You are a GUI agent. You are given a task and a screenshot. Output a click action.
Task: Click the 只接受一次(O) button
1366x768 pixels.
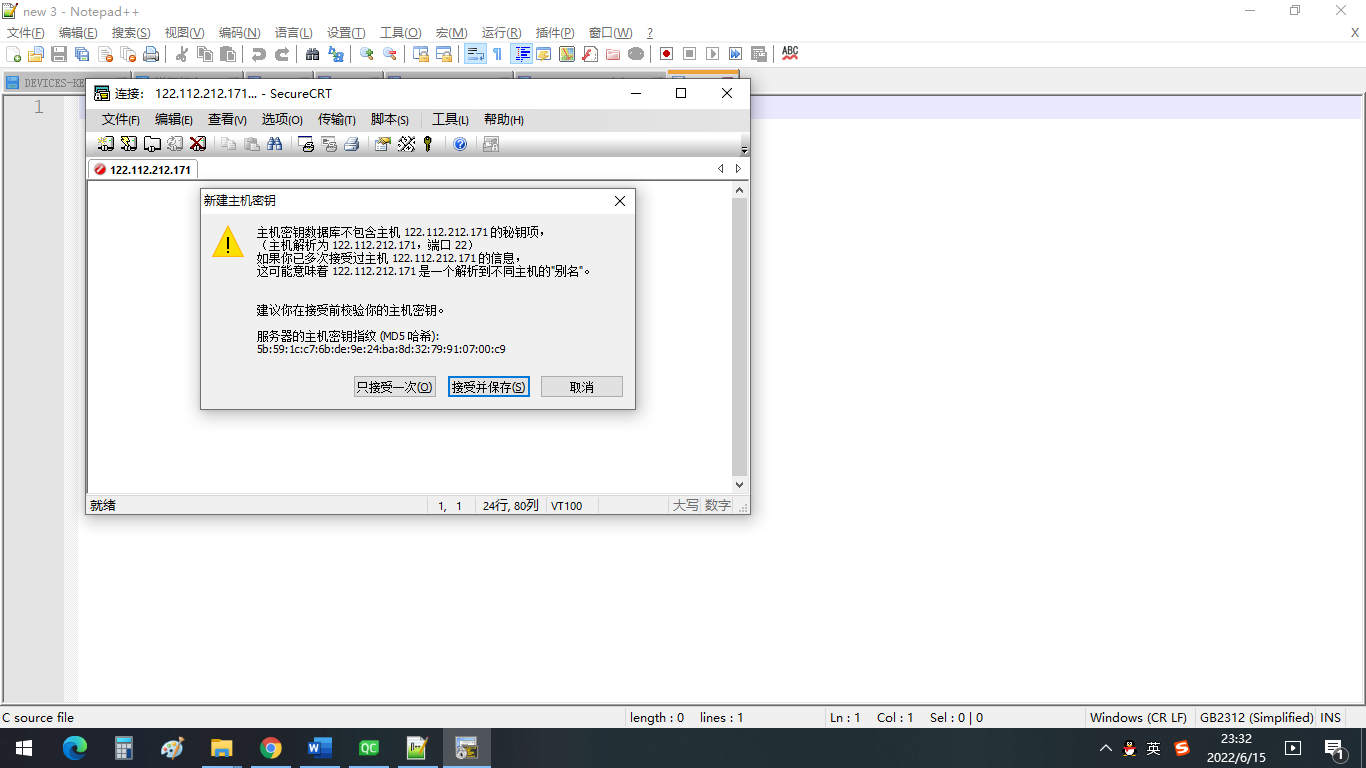click(395, 387)
